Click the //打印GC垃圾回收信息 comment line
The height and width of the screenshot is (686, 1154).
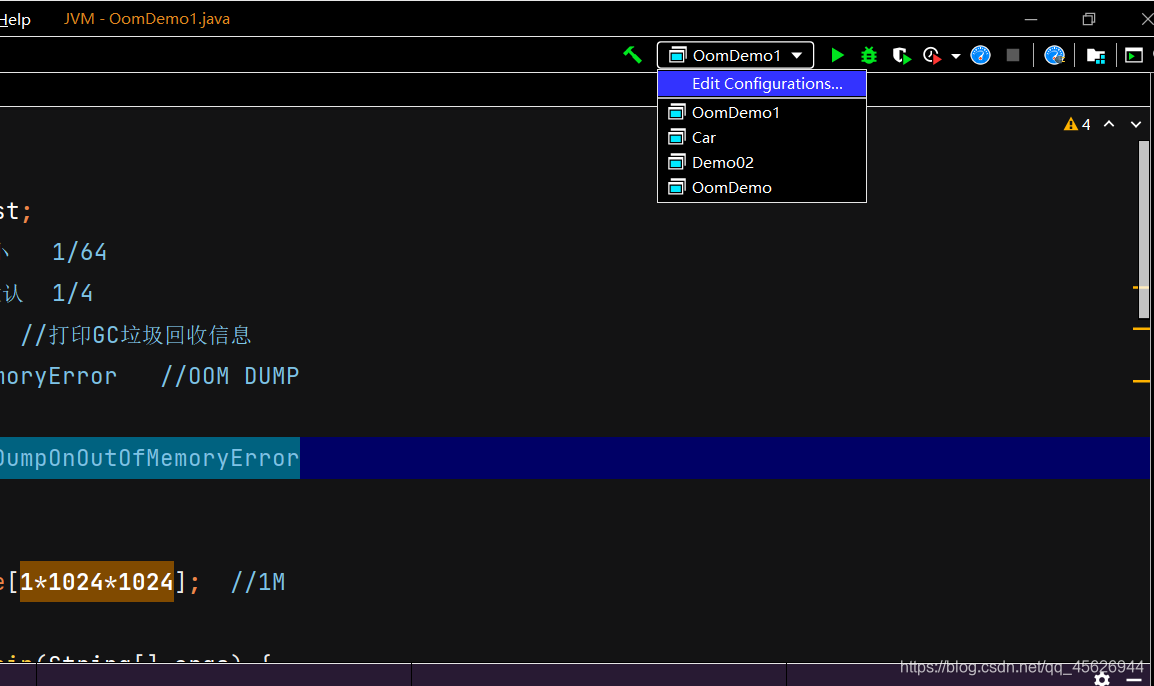point(136,335)
